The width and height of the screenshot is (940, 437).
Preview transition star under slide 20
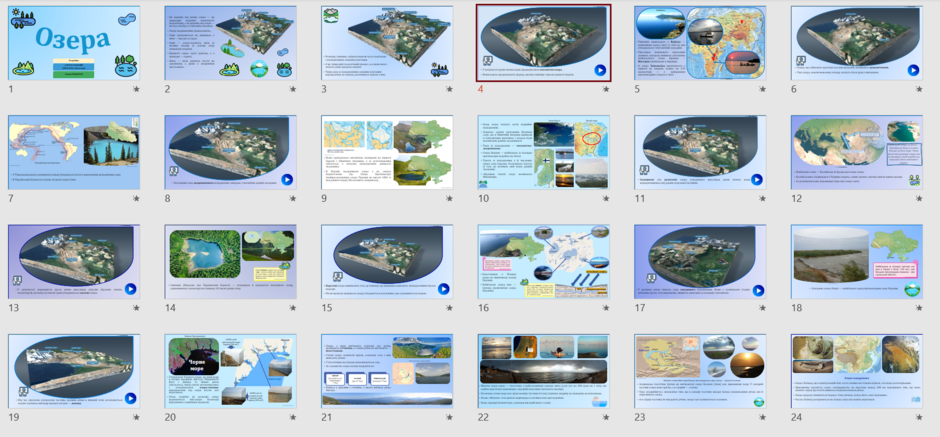(293, 417)
